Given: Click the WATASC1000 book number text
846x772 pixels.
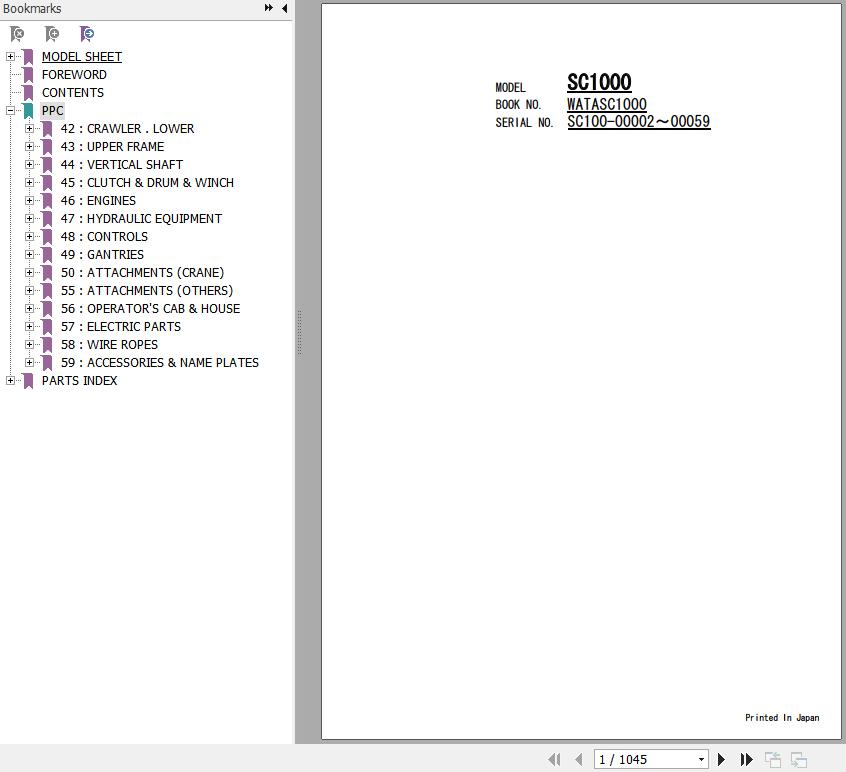Looking at the screenshot, I should 606,104.
